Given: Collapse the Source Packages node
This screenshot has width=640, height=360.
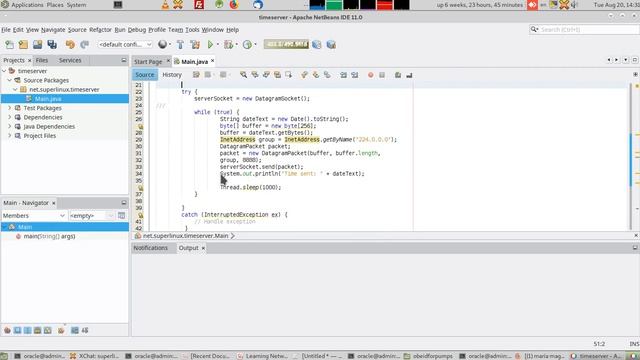Looking at the screenshot, I should click(x=9, y=80).
